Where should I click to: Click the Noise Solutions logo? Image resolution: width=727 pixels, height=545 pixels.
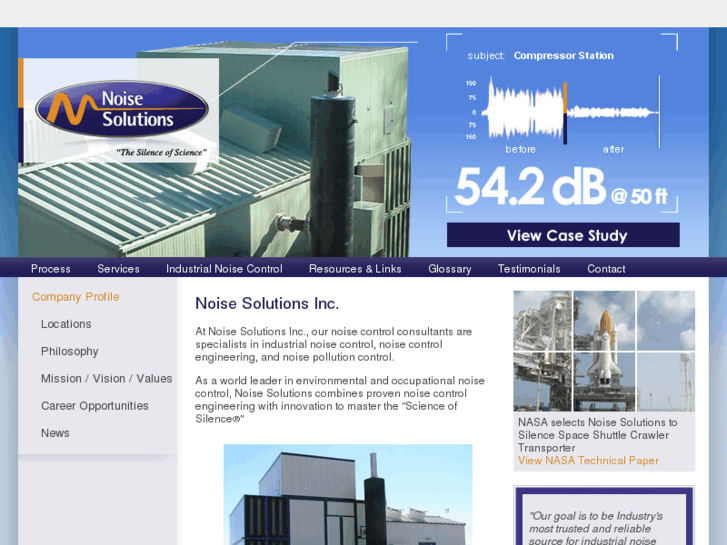122,109
